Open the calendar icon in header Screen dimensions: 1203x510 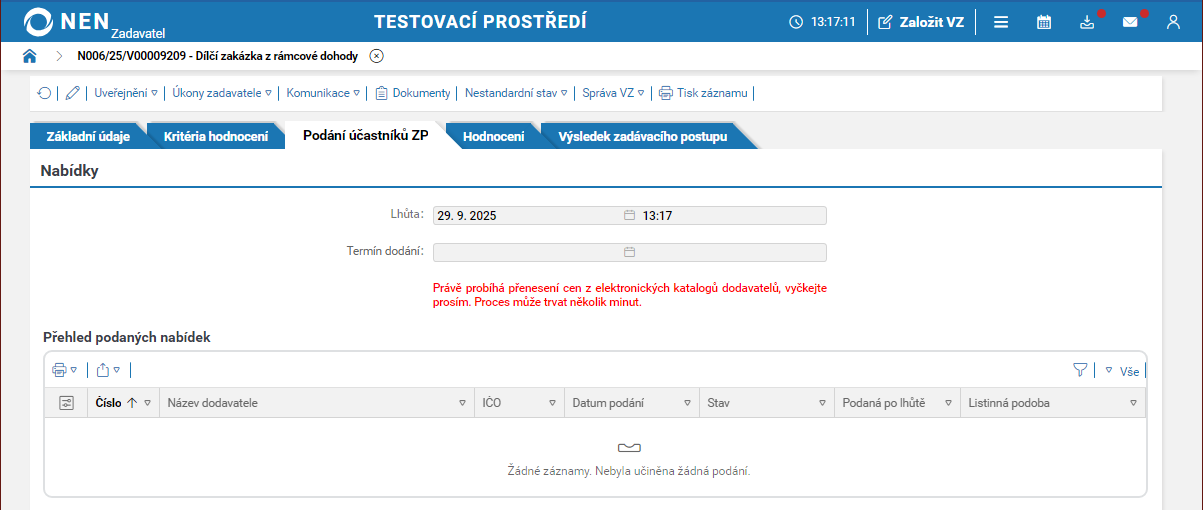(x=1043, y=21)
